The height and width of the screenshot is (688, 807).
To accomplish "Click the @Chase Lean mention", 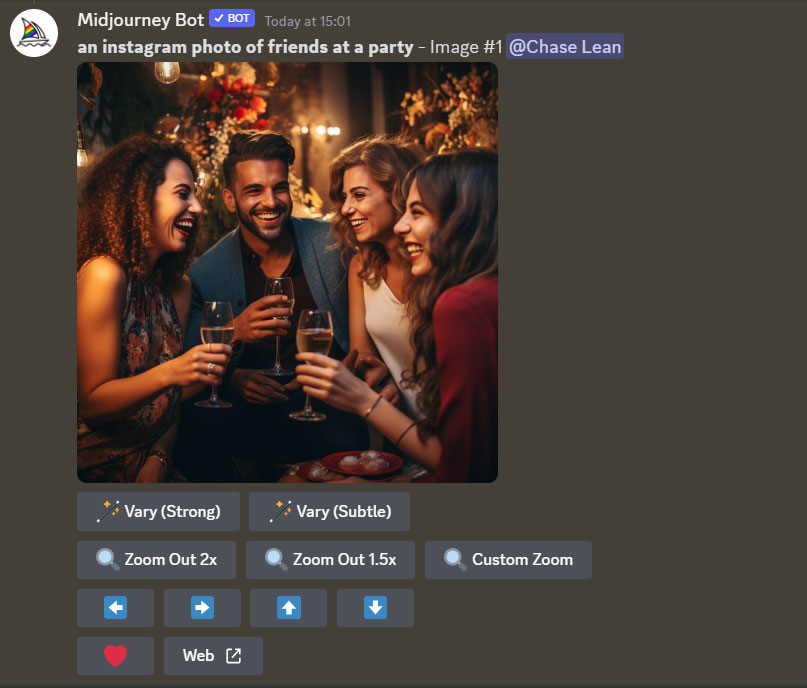I will tap(565, 46).
